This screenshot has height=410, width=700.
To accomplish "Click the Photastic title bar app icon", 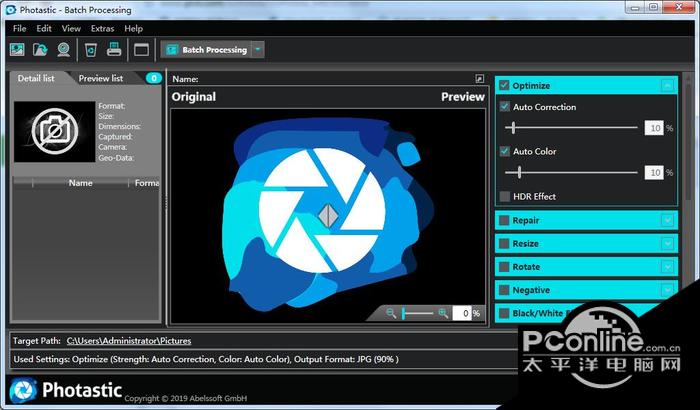I will [x=10, y=9].
